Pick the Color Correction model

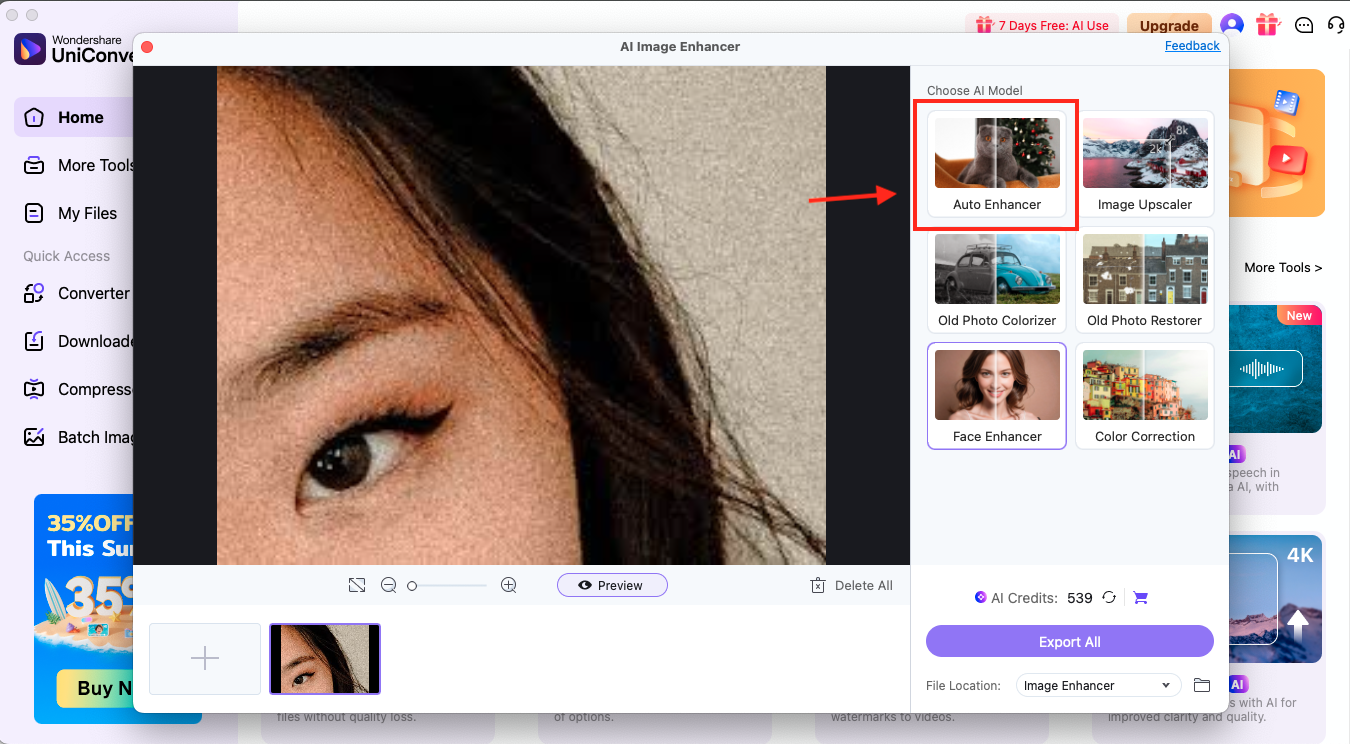coord(1145,396)
